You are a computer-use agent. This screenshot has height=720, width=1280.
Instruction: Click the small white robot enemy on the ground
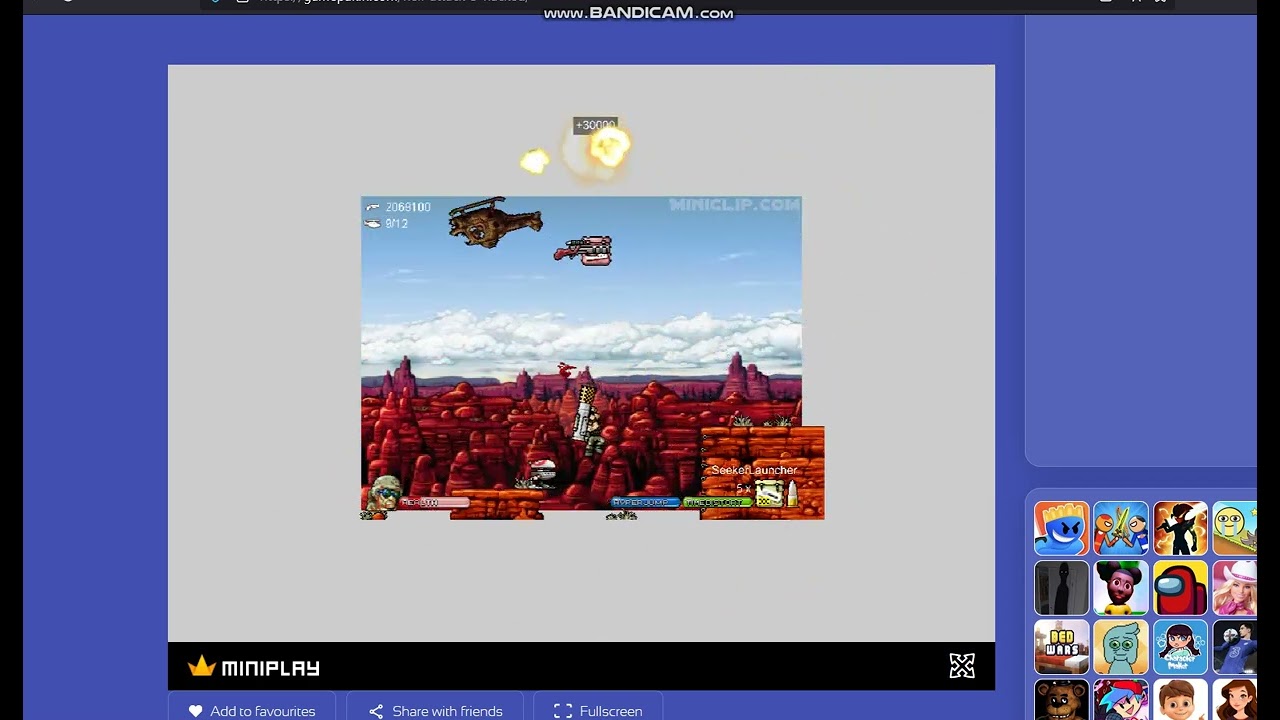(541, 472)
